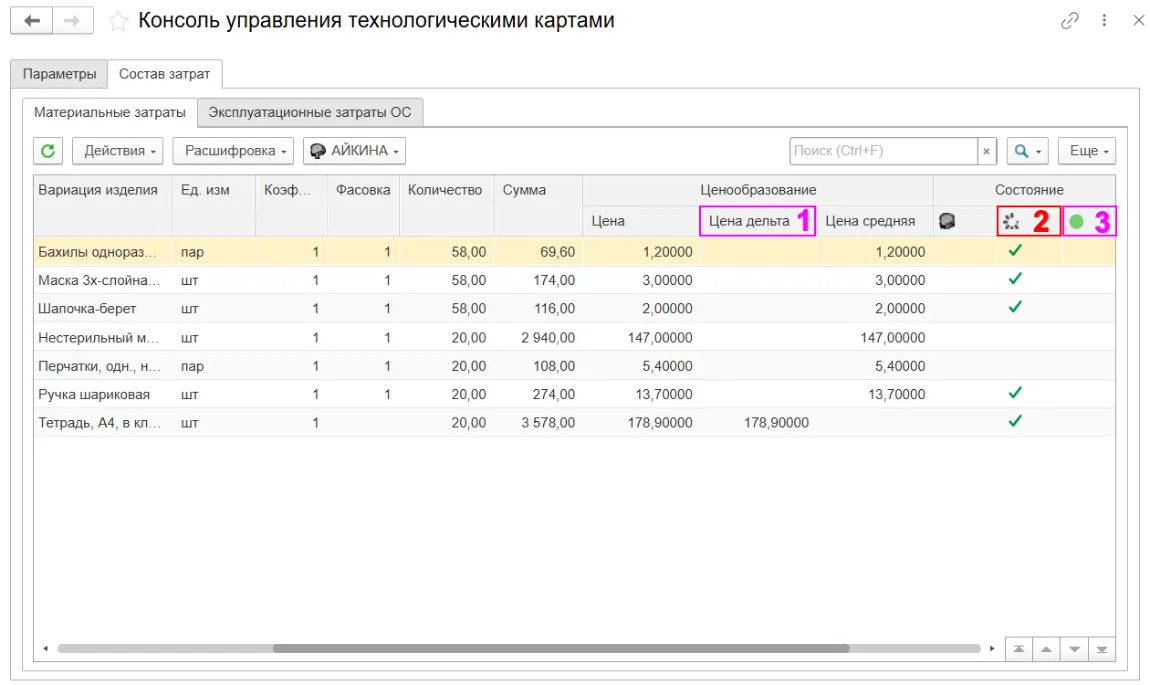Viewport: 1150px width, 685px height.
Task: Click checkmark in Тетрадь, А4 row
Action: click(x=1015, y=422)
